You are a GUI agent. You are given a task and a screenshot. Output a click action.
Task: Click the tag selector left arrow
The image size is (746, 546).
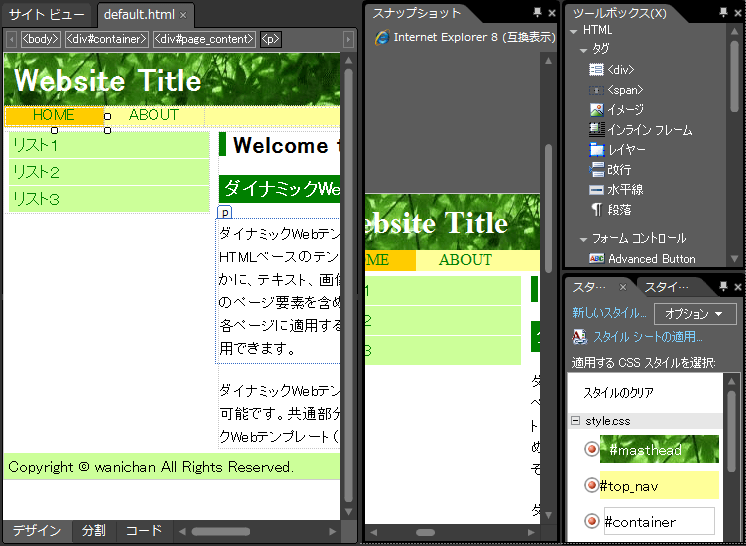11,39
